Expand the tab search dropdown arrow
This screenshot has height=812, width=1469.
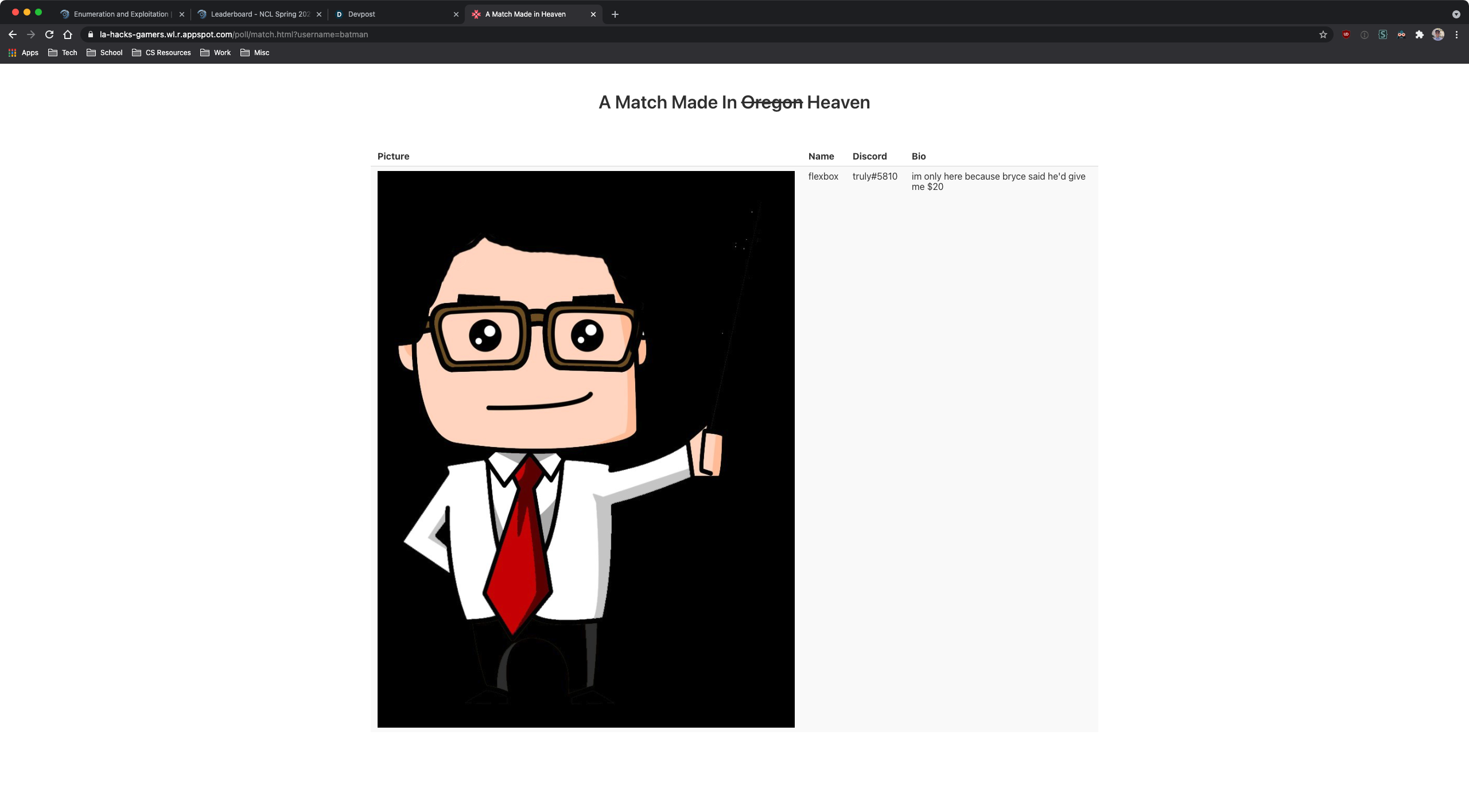(1456, 14)
